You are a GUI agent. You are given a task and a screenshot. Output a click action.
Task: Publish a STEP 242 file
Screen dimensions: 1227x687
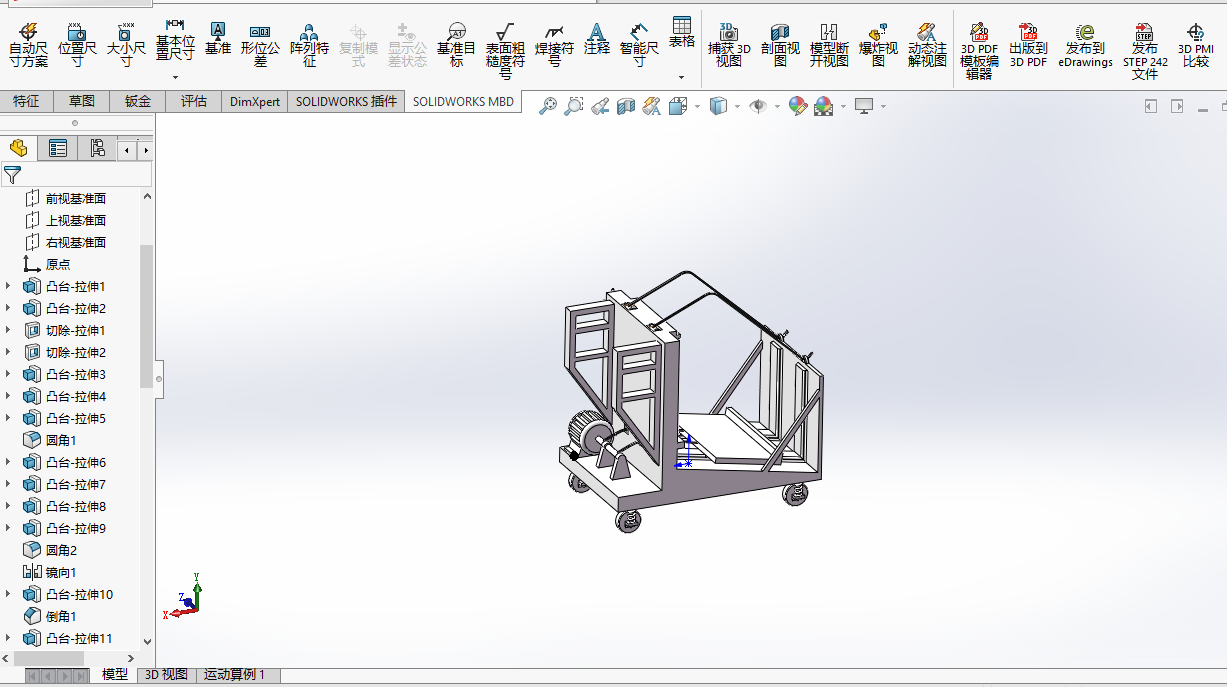point(1145,51)
